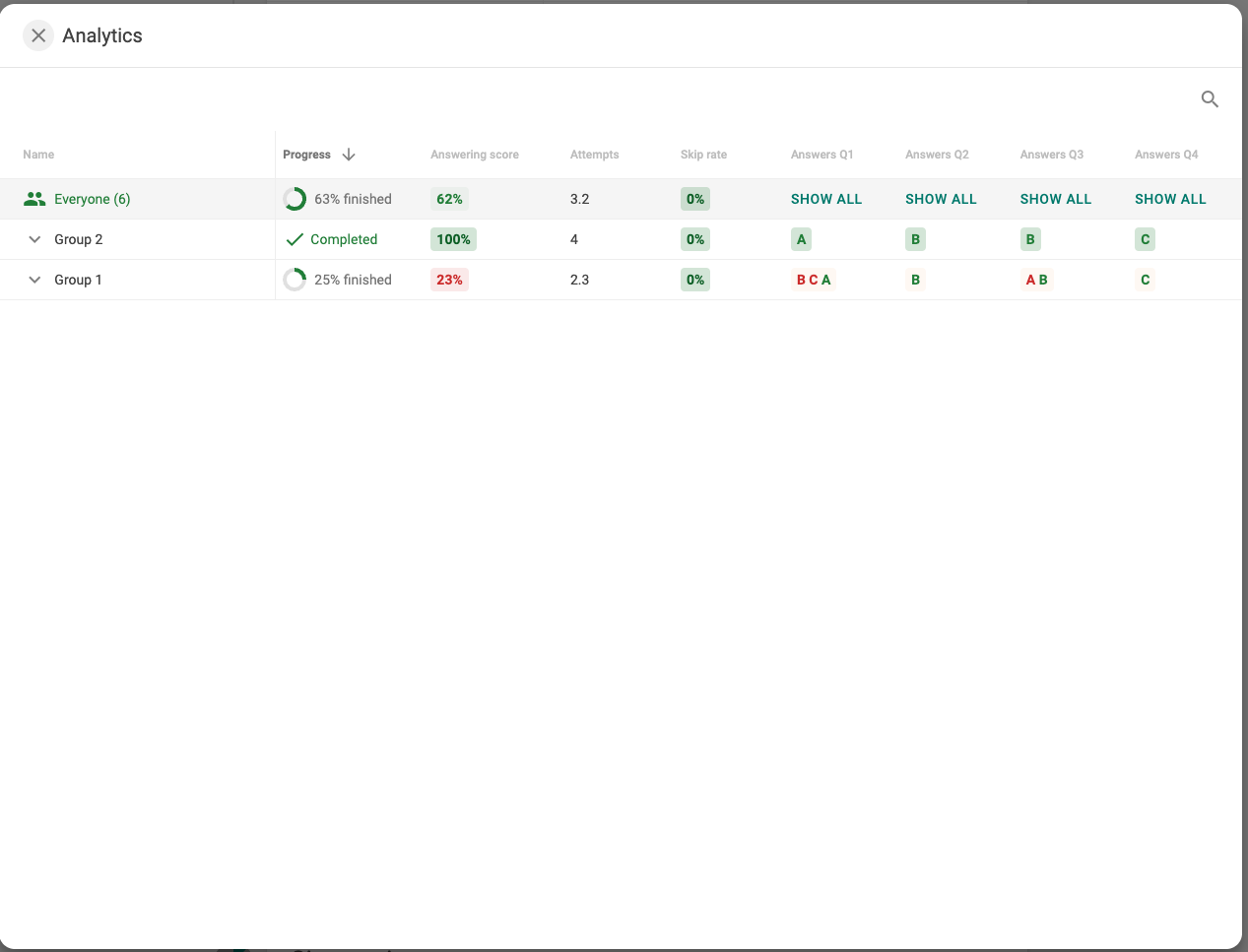Click Group 2's Q4 answer C

[x=1146, y=239]
